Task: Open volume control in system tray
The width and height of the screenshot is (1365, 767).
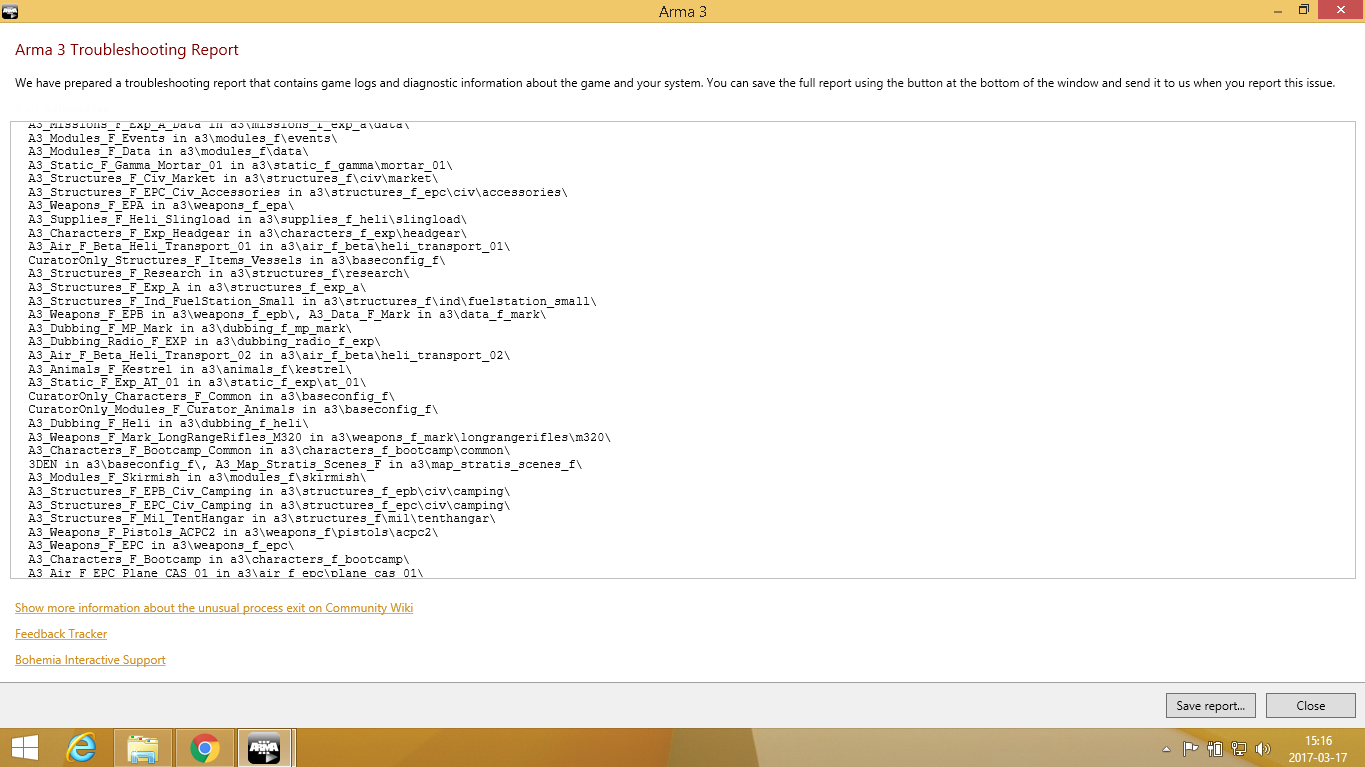Action: (x=1262, y=748)
